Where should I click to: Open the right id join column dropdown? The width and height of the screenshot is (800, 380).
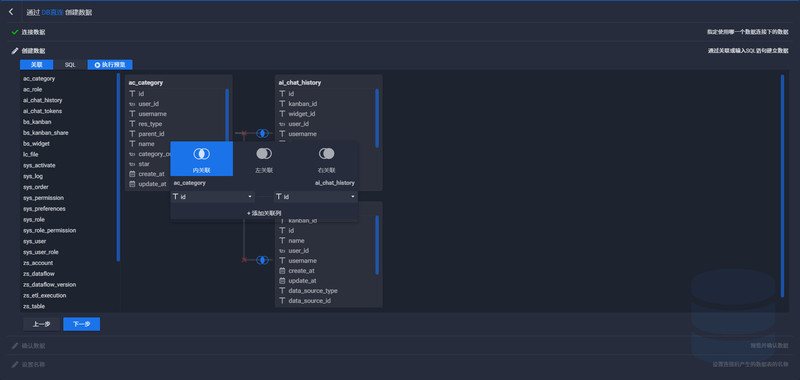[316, 197]
